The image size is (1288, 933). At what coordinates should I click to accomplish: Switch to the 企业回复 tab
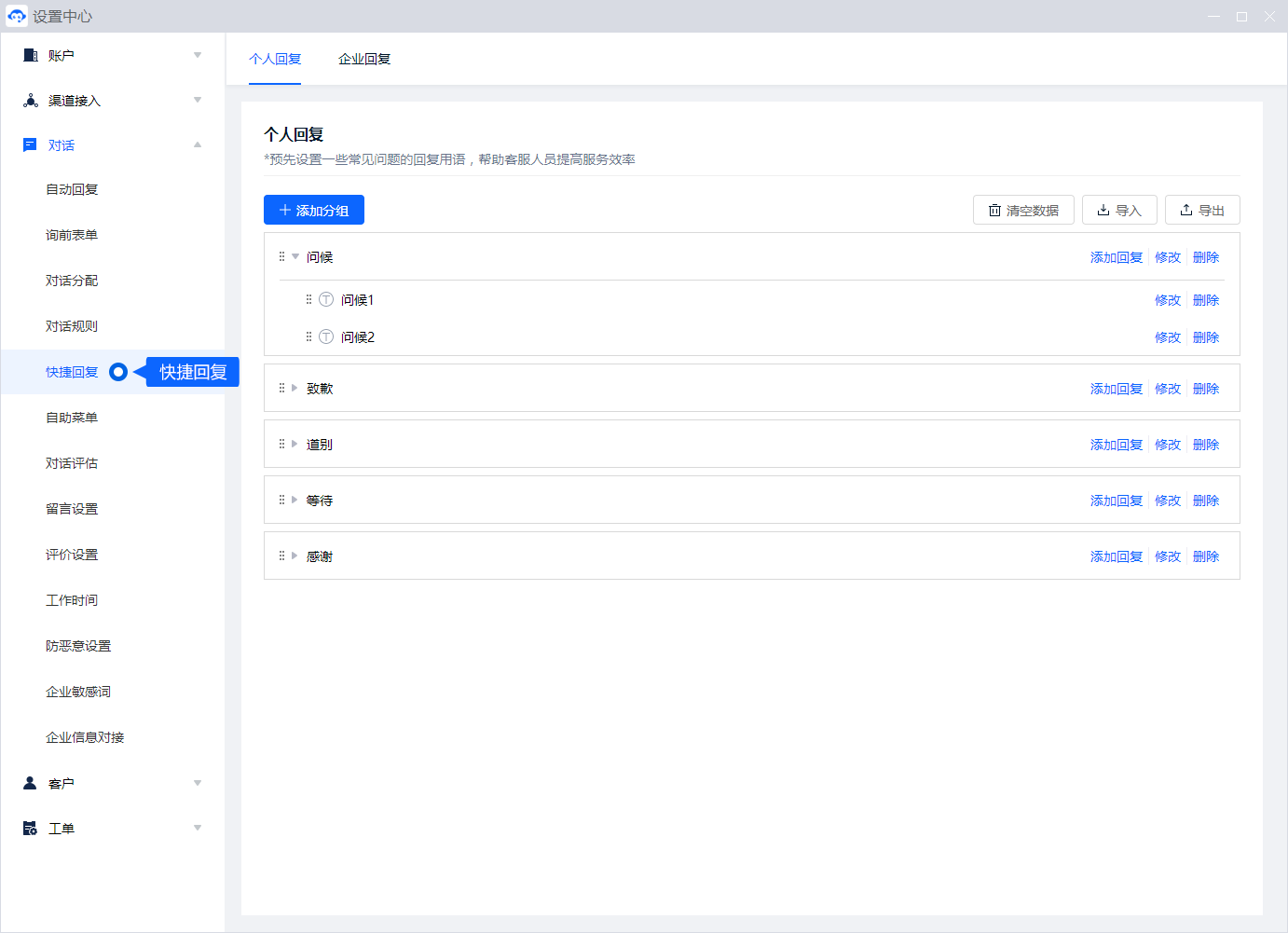(364, 59)
